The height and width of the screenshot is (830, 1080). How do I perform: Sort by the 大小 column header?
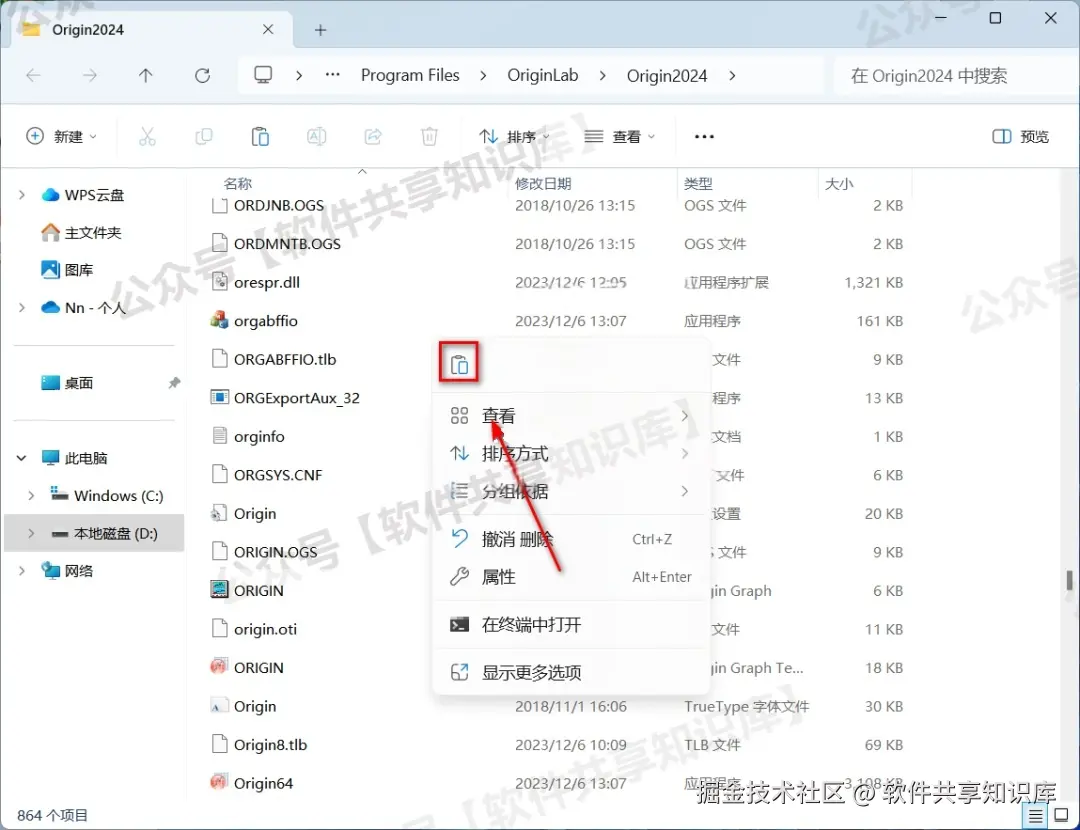click(839, 183)
